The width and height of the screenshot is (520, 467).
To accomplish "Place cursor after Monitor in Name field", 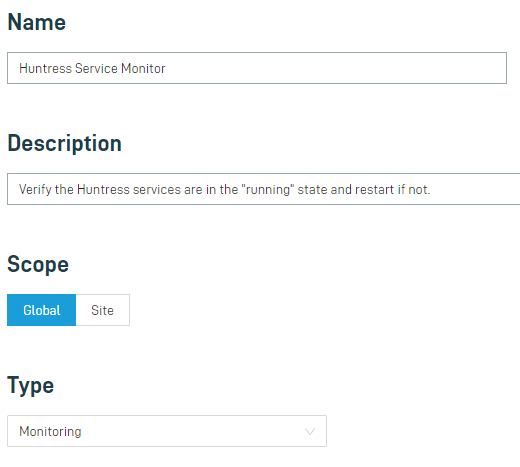I will click(166, 68).
